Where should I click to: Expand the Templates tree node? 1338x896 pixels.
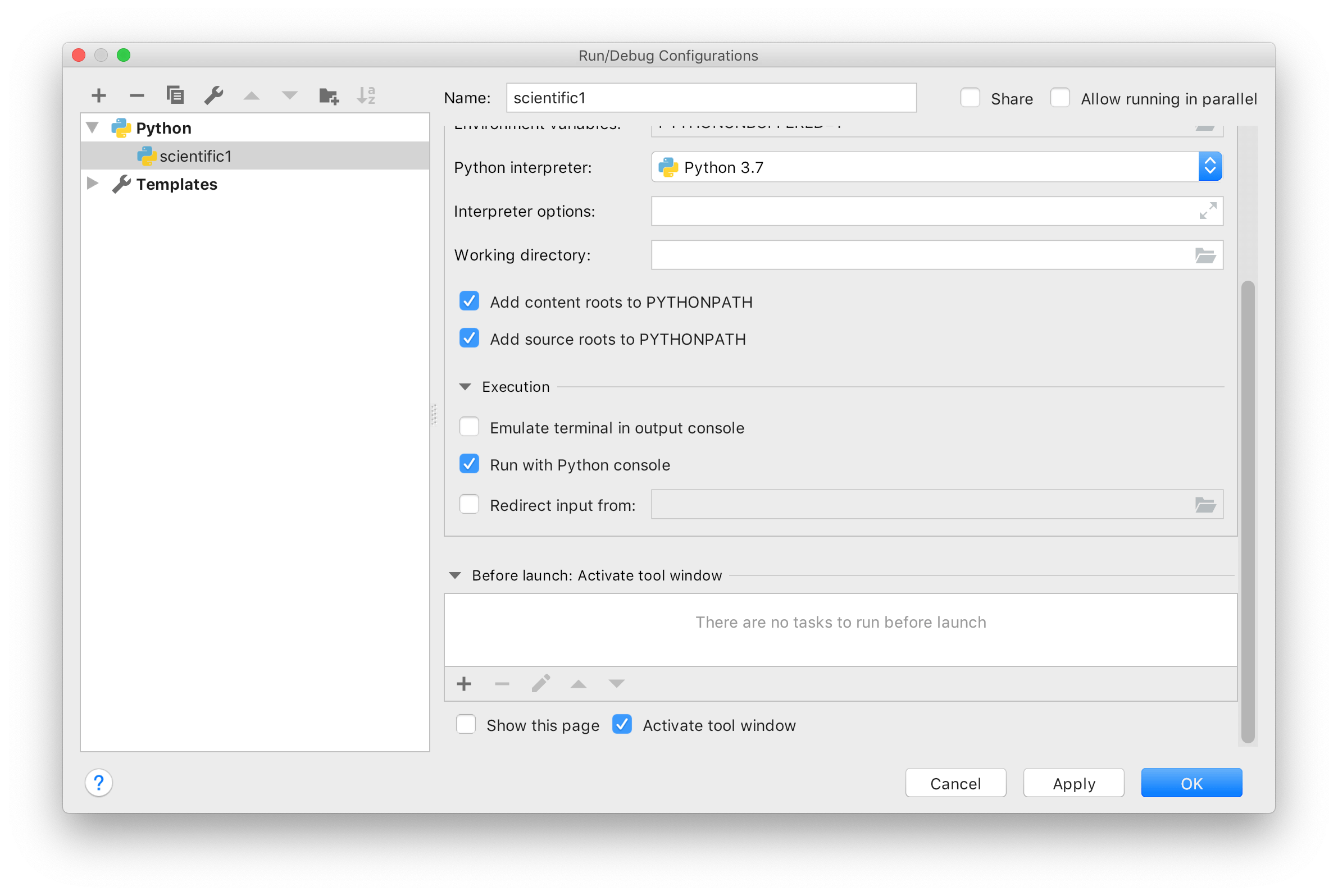tap(93, 184)
